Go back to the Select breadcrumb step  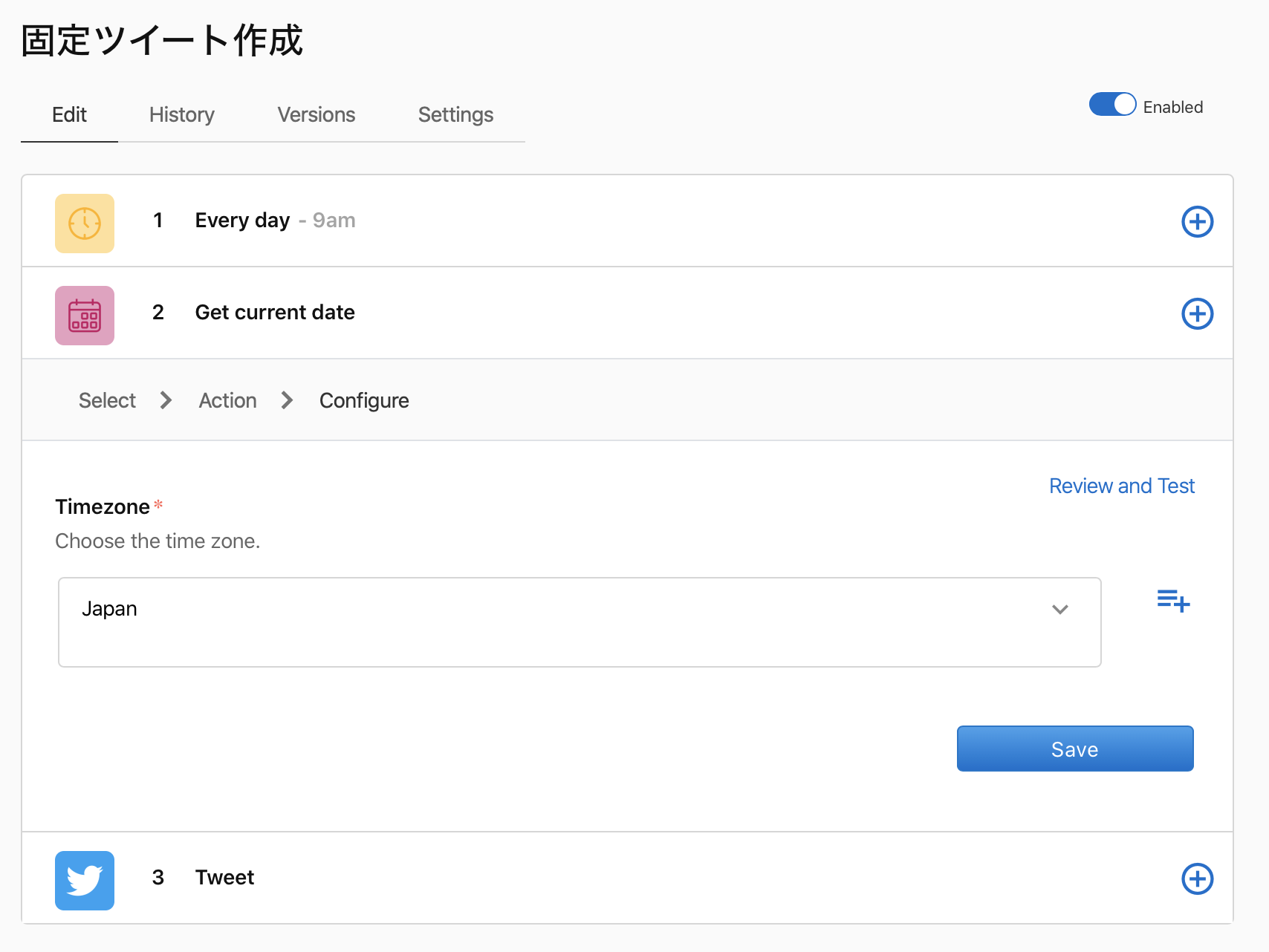107,401
